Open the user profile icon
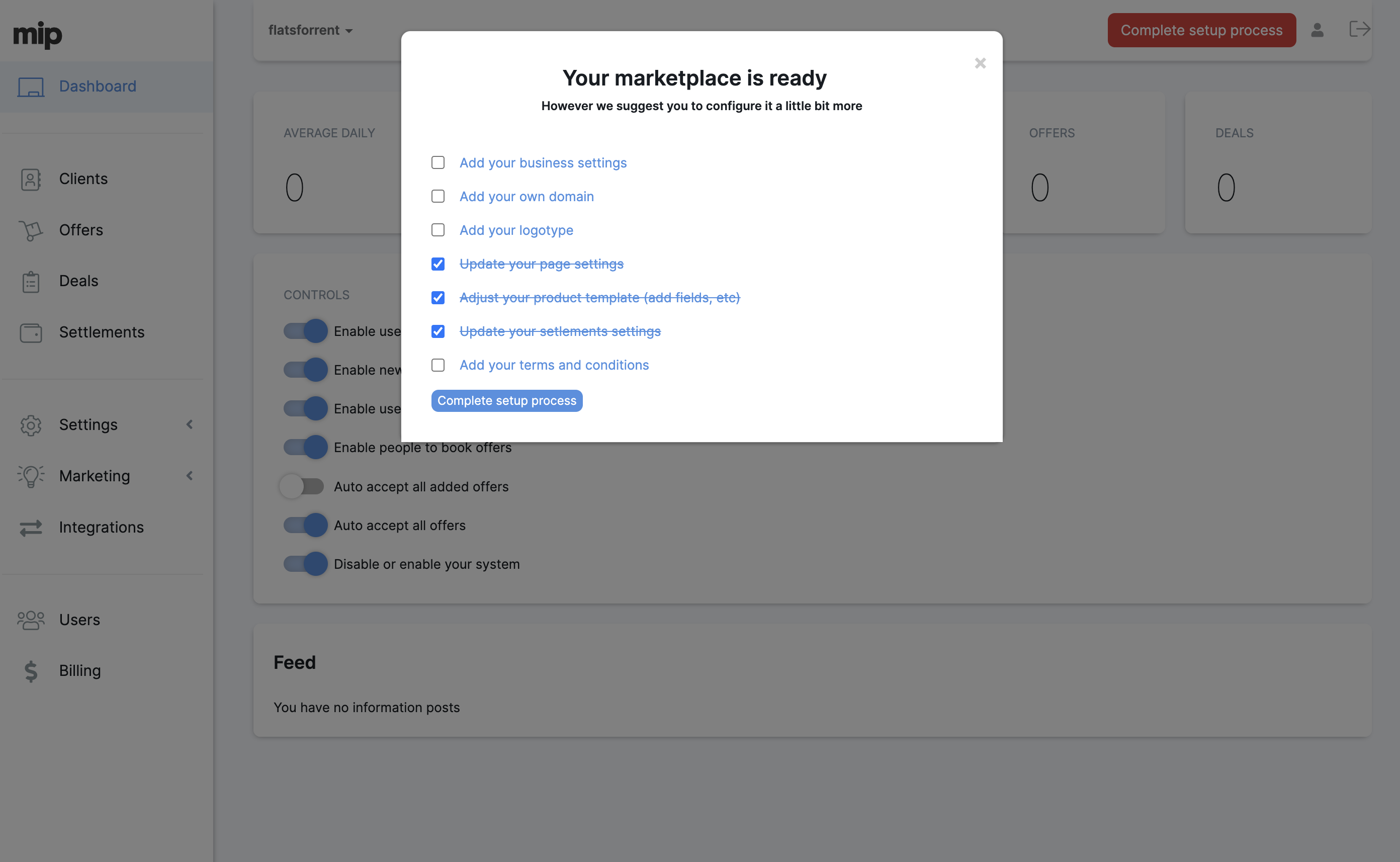The height and width of the screenshot is (862, 1400). (x=1317, y=30)
